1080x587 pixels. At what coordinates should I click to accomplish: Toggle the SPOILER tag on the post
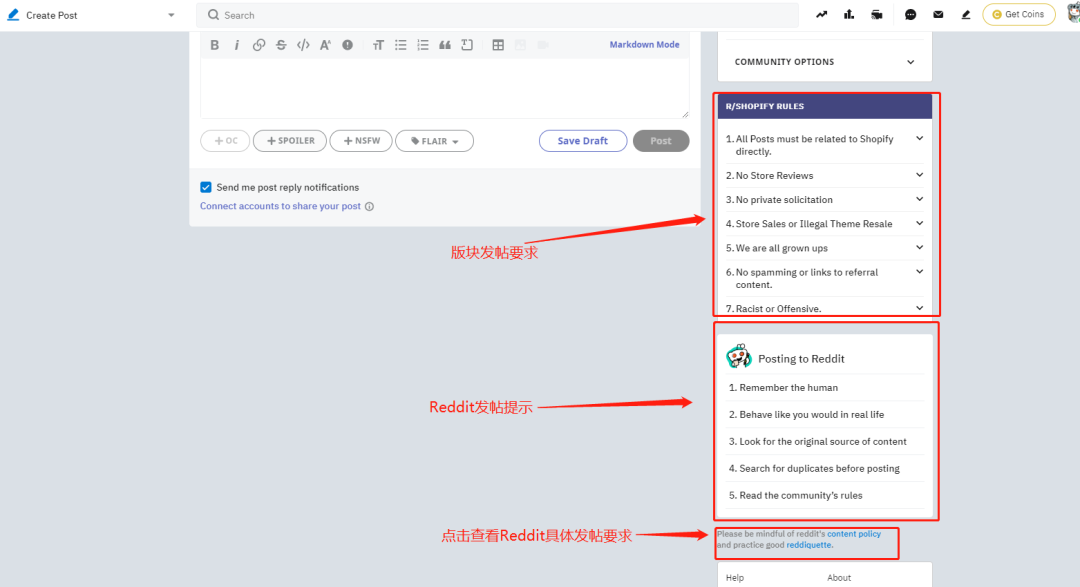pyautogui.click(x=290, y=141)
